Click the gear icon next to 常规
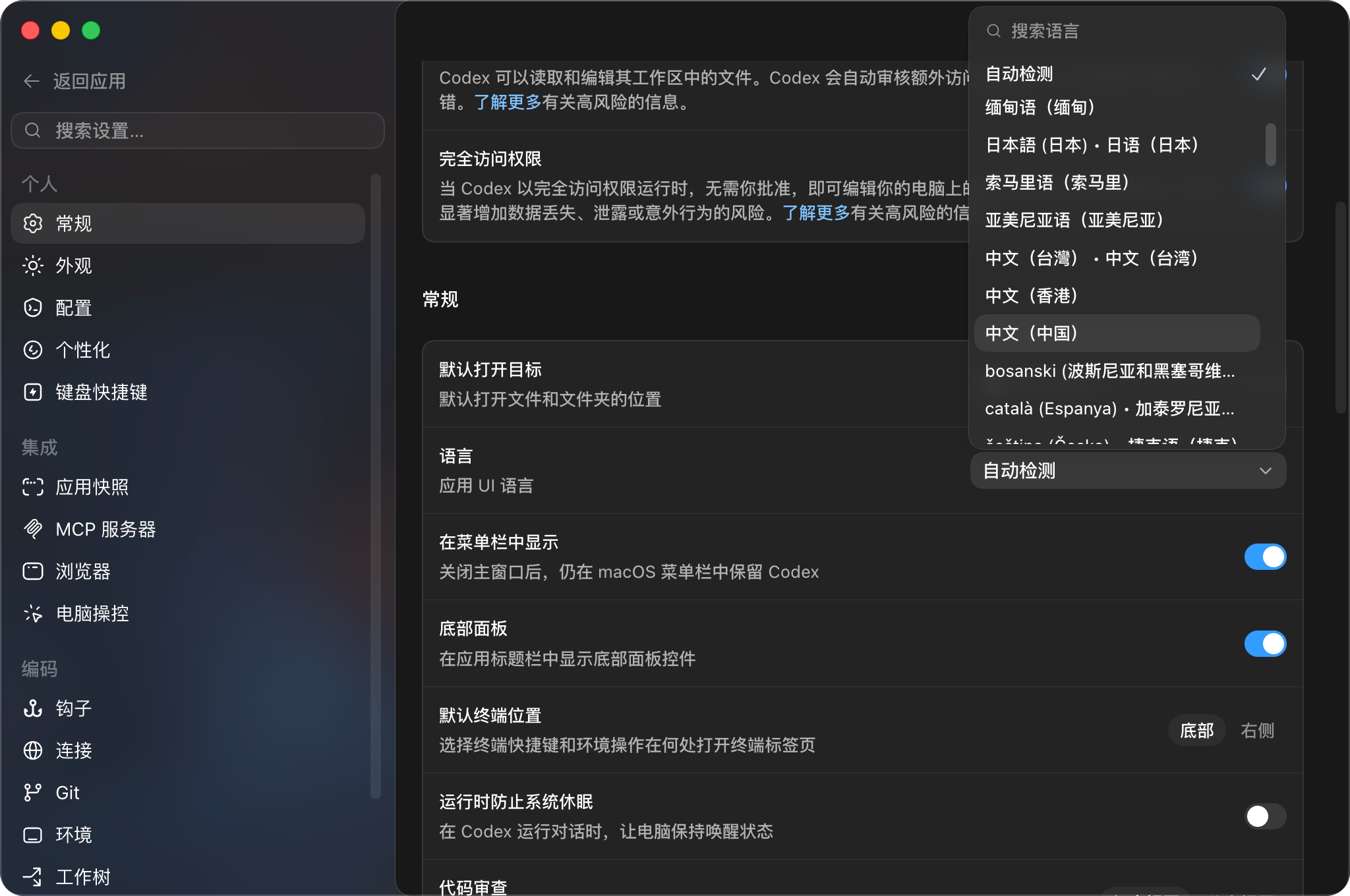 point(32,223)
